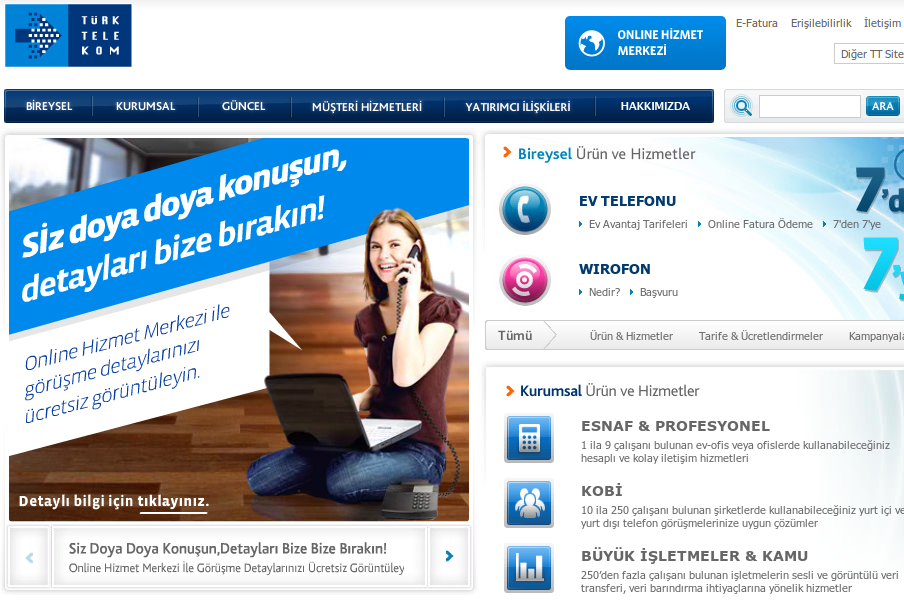Open the Yatırımcı İlişkileri menu
Image resolution: width=904 pixels, height=604 pixels.
518,107
